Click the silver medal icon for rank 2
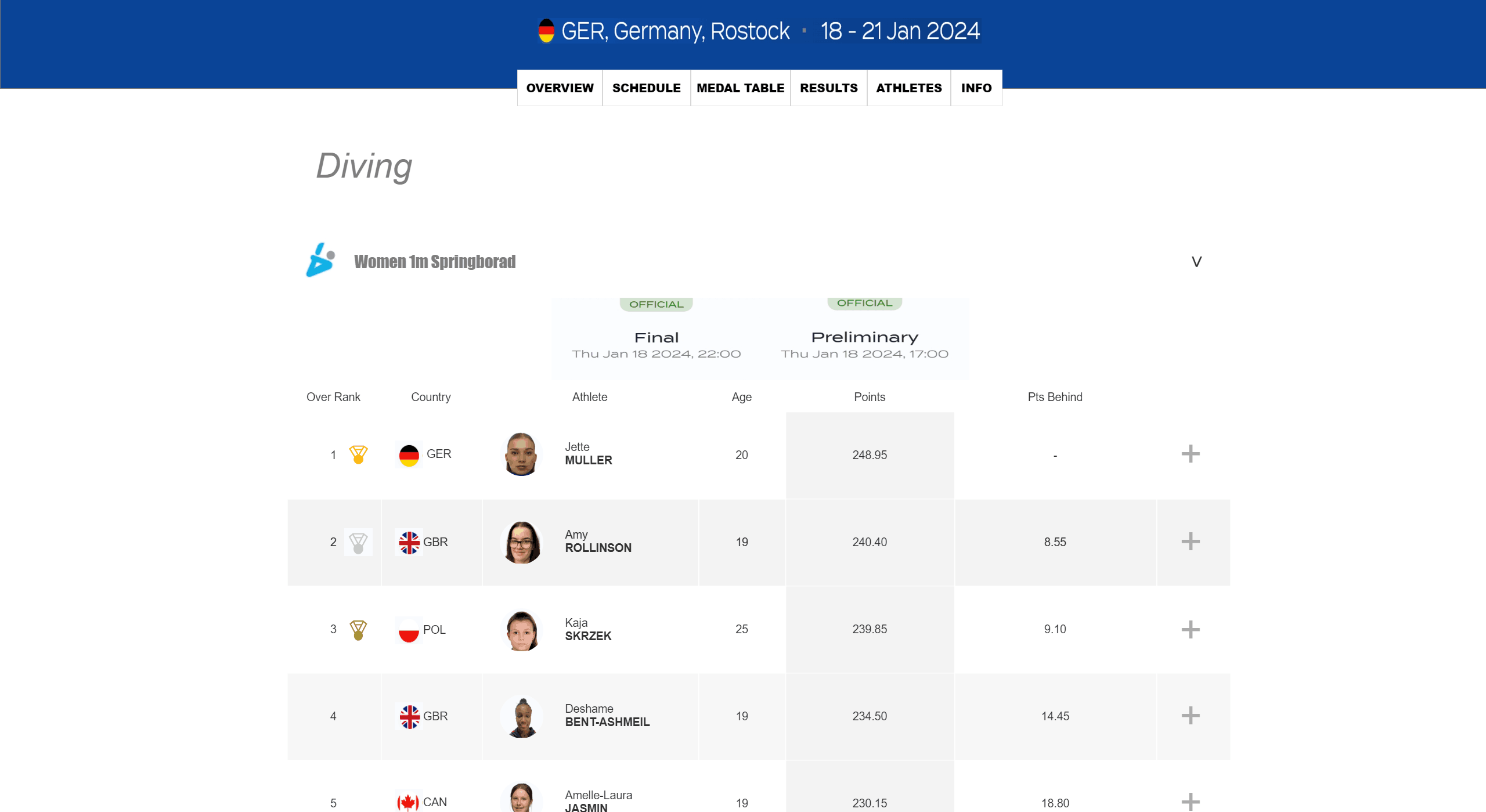Viewport: 1486px width, 812px height. (x=358, y=542)
